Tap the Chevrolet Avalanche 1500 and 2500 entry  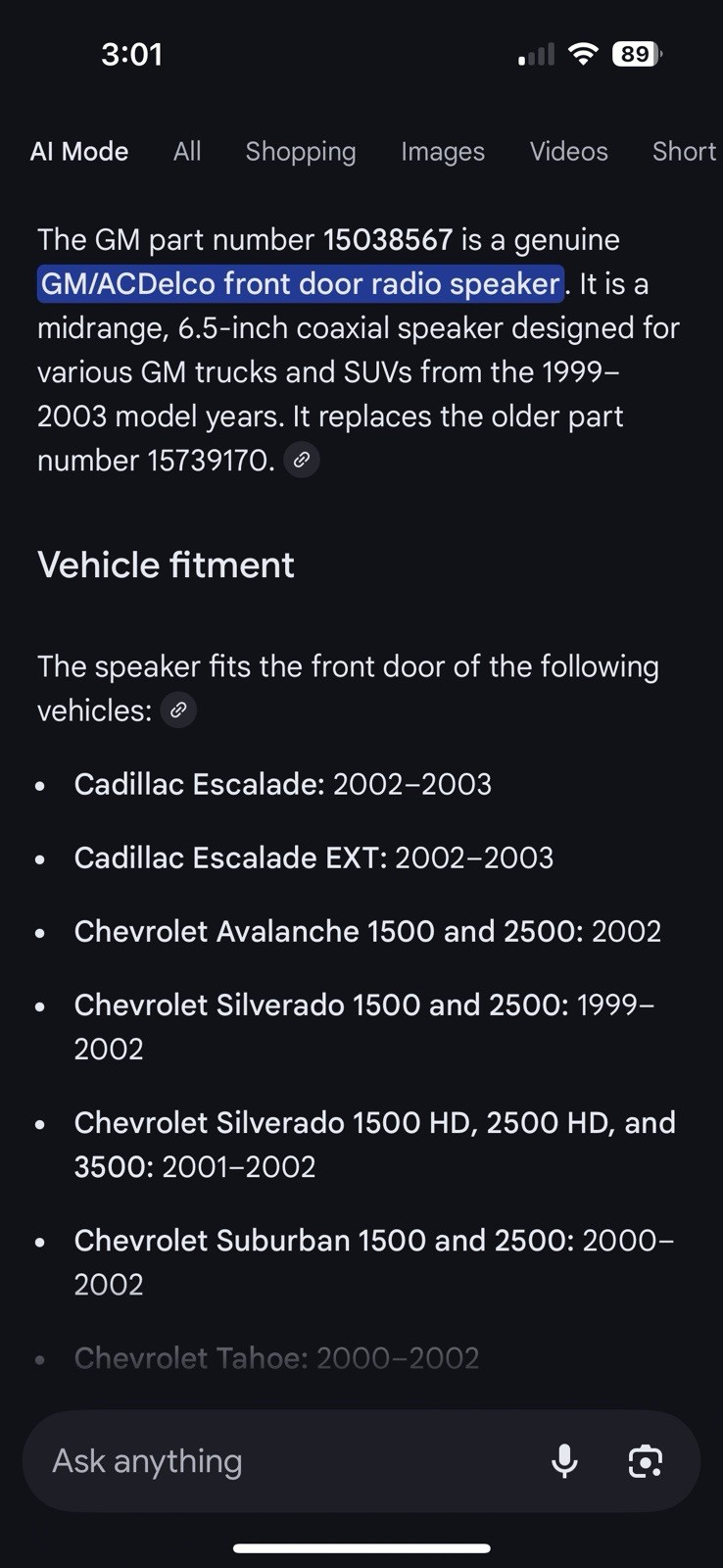367,931
